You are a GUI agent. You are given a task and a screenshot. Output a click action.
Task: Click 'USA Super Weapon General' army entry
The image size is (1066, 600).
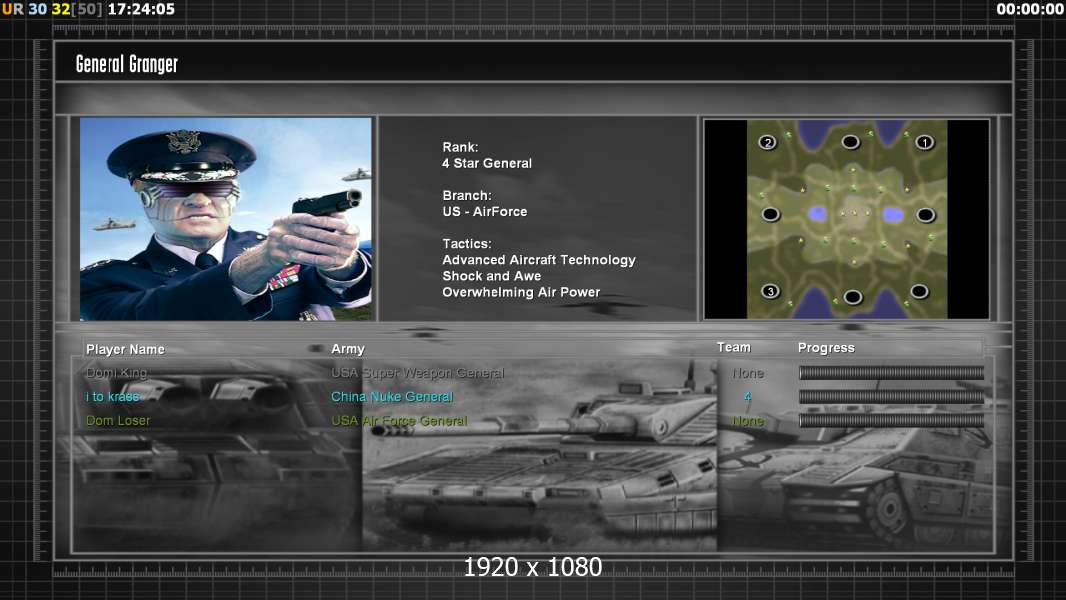417,373
